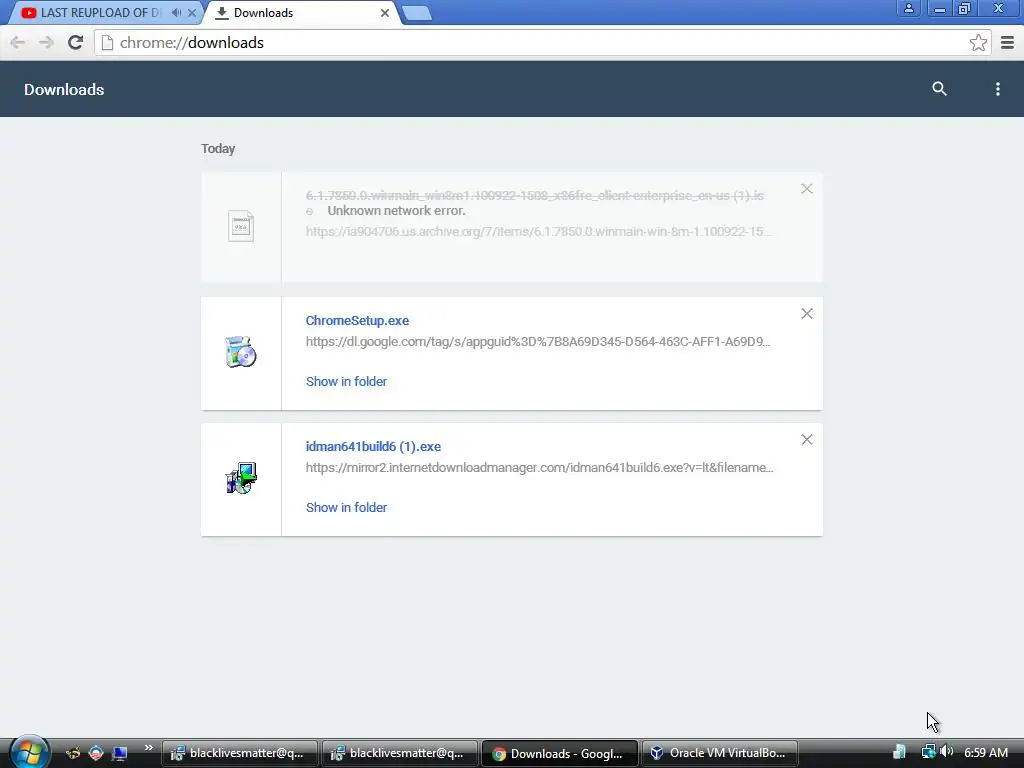This screenshot has height=768, width=1024.
Task: Bookmark this page with the star icon
Action: click(x=978, y=43)
